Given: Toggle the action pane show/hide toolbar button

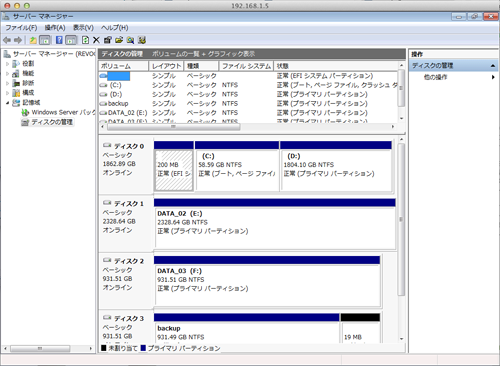Looking at the screenshot, I should coord(71,40).
